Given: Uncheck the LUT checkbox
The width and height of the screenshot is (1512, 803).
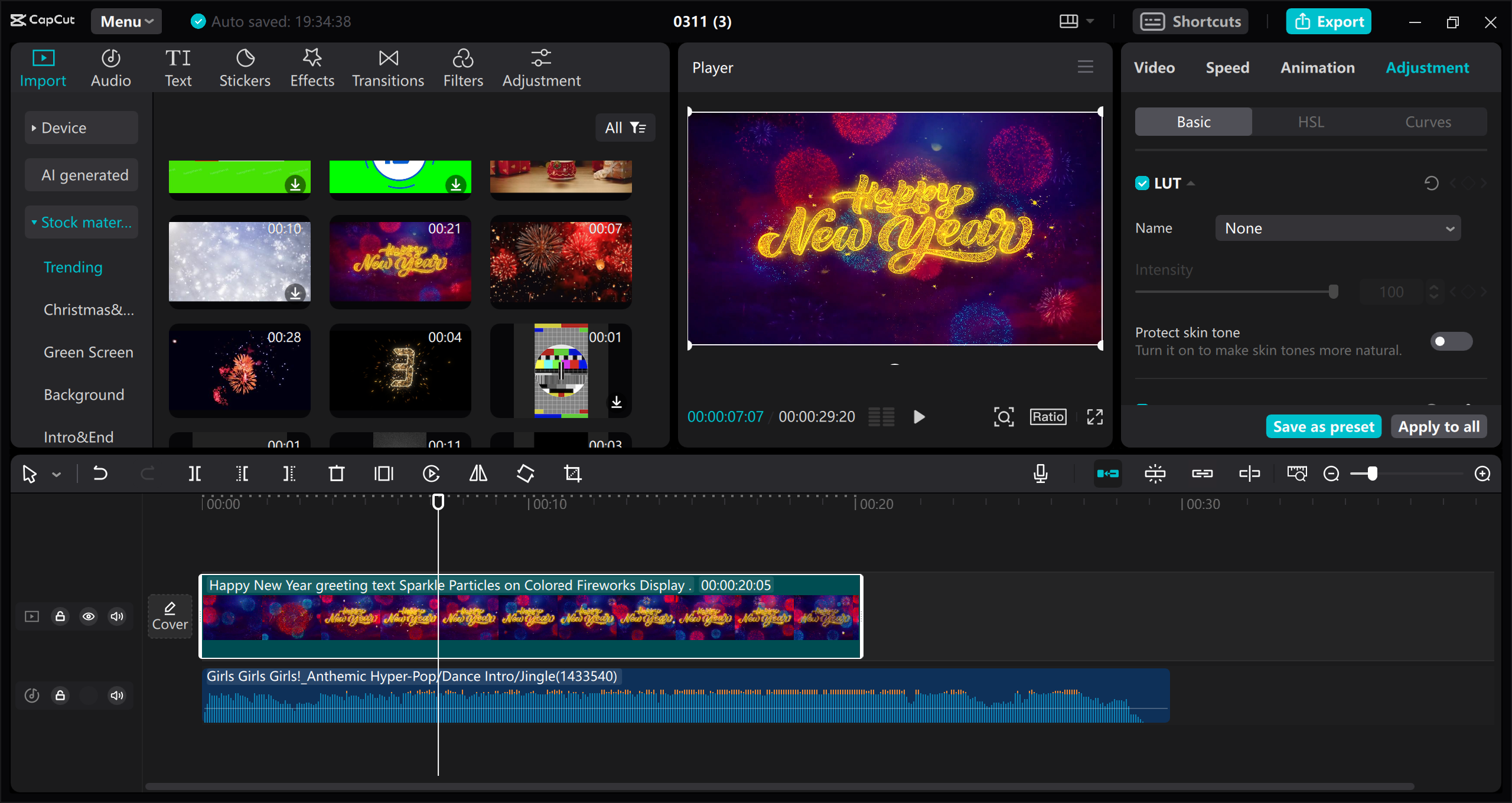Looking at the screenshot, I should 1141,182.
